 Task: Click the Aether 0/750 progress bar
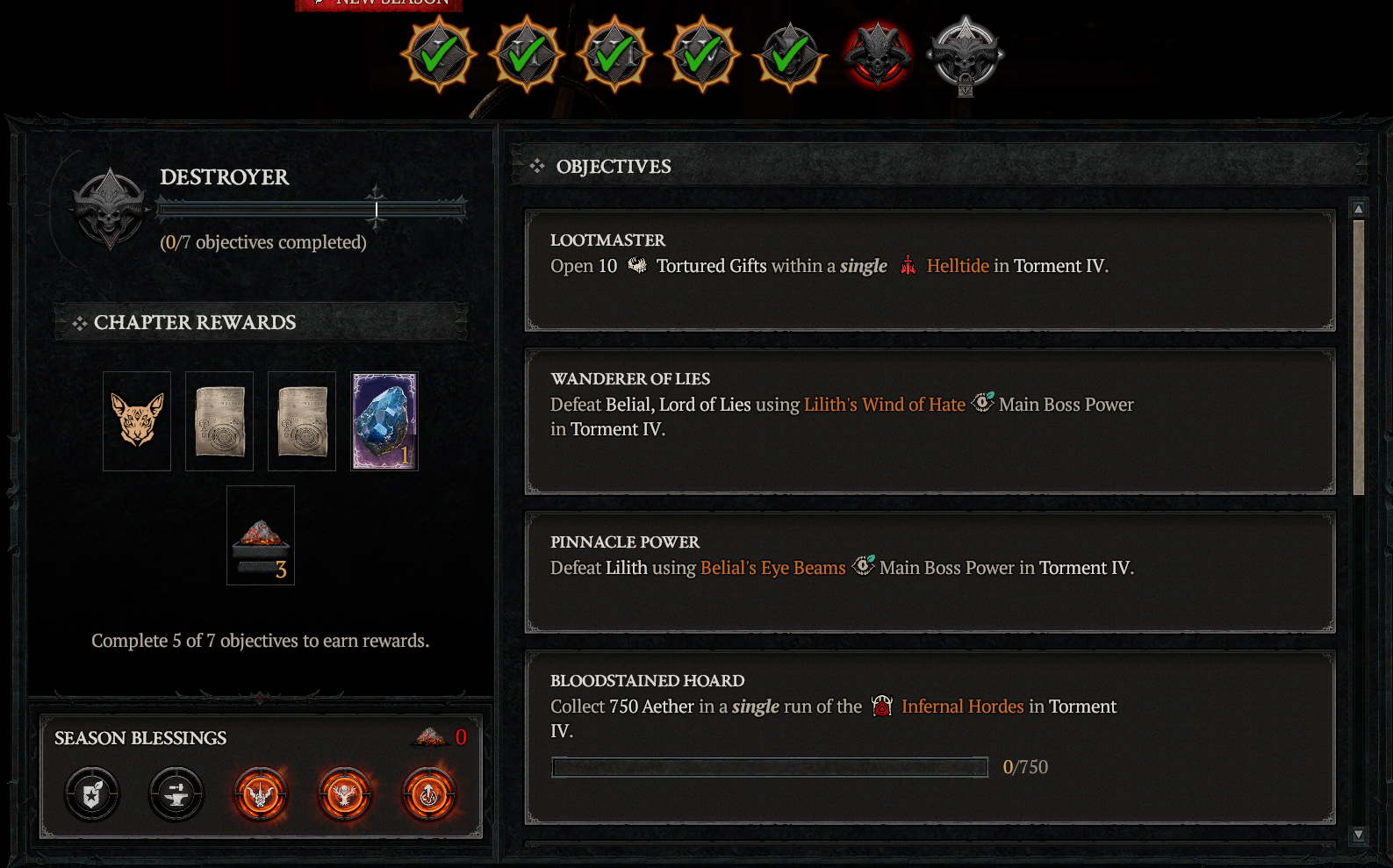coord(770,767)
